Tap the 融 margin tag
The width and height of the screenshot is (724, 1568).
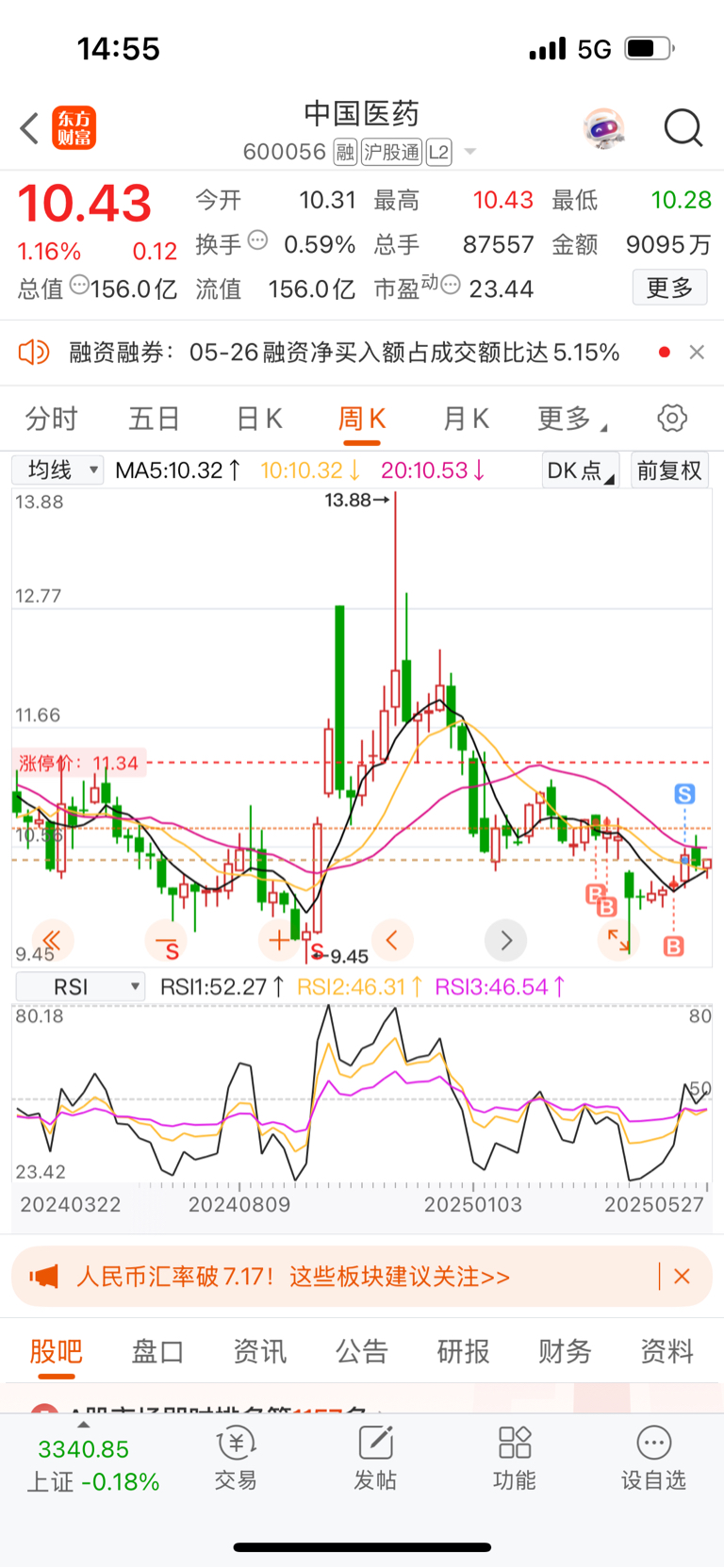pos(345,152)
